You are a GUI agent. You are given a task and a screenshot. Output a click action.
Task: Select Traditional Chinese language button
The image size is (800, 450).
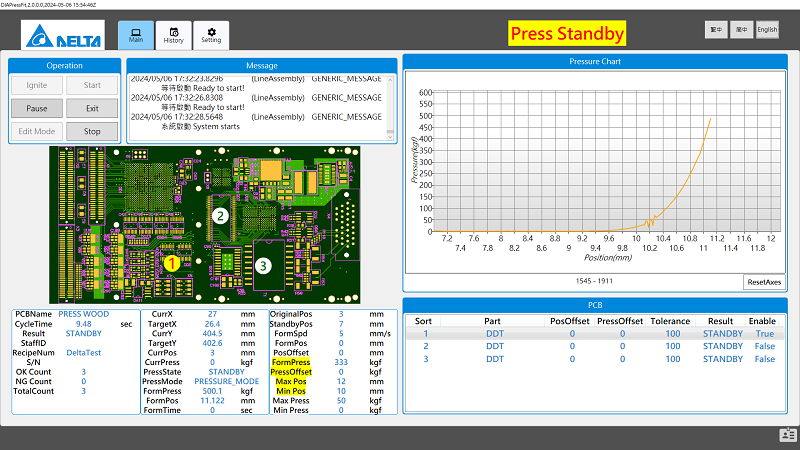(x=716, y=30)
